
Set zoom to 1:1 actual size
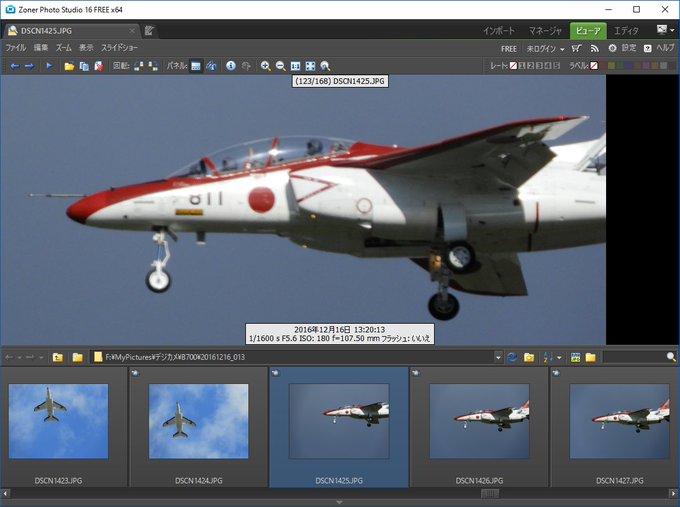[x=295, y=66]
